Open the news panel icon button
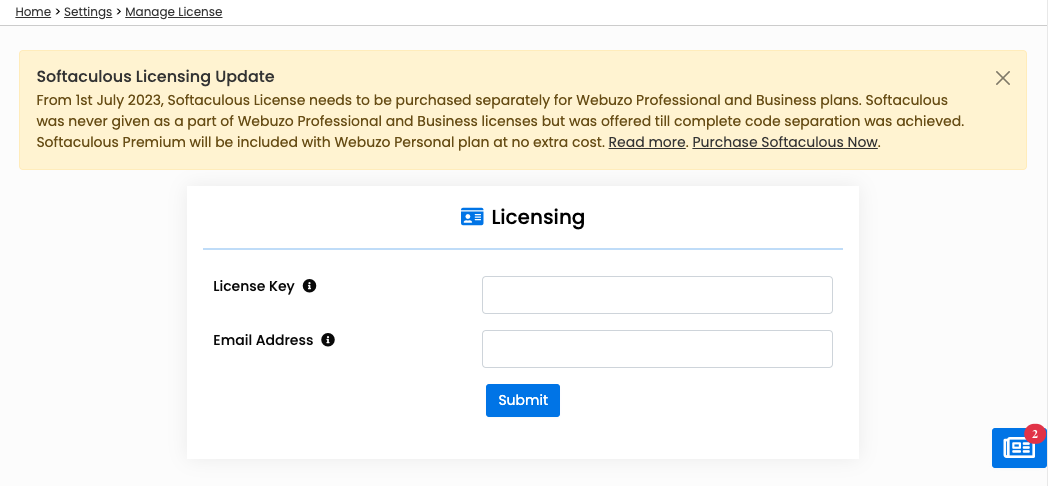1048x486 pixels. [x=1018, y=448]
